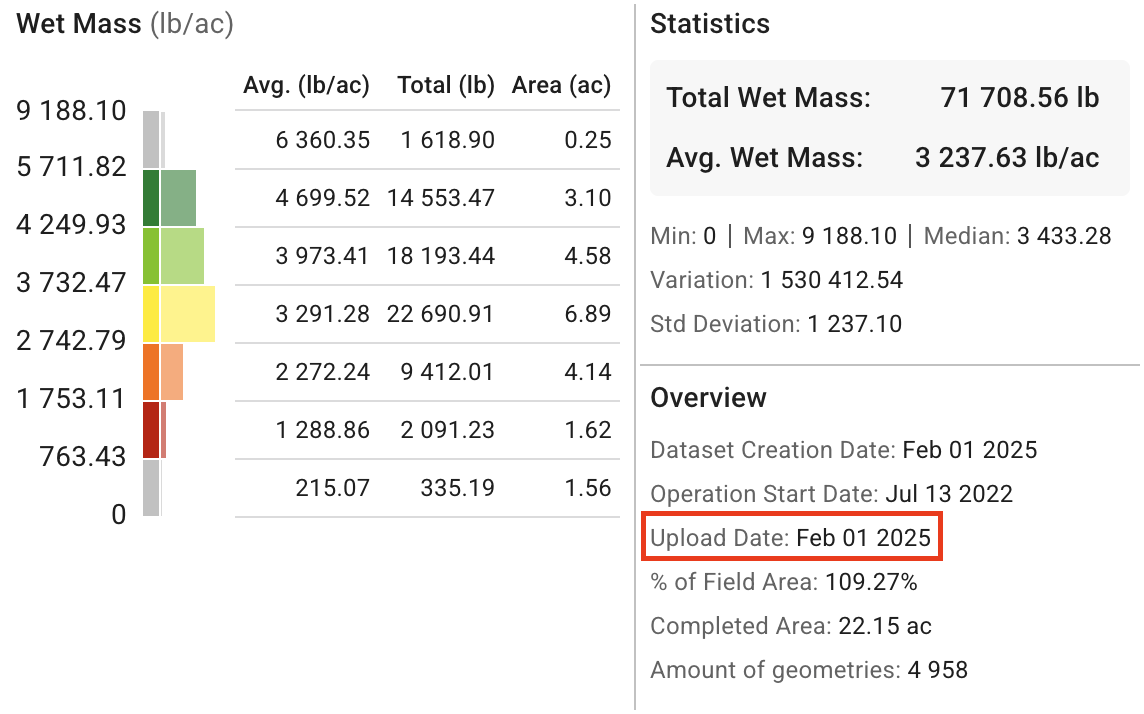Viewport: 1144px width, 714px height.
Task: Sort by the Area (ac) column header
Action: (561, 86)
